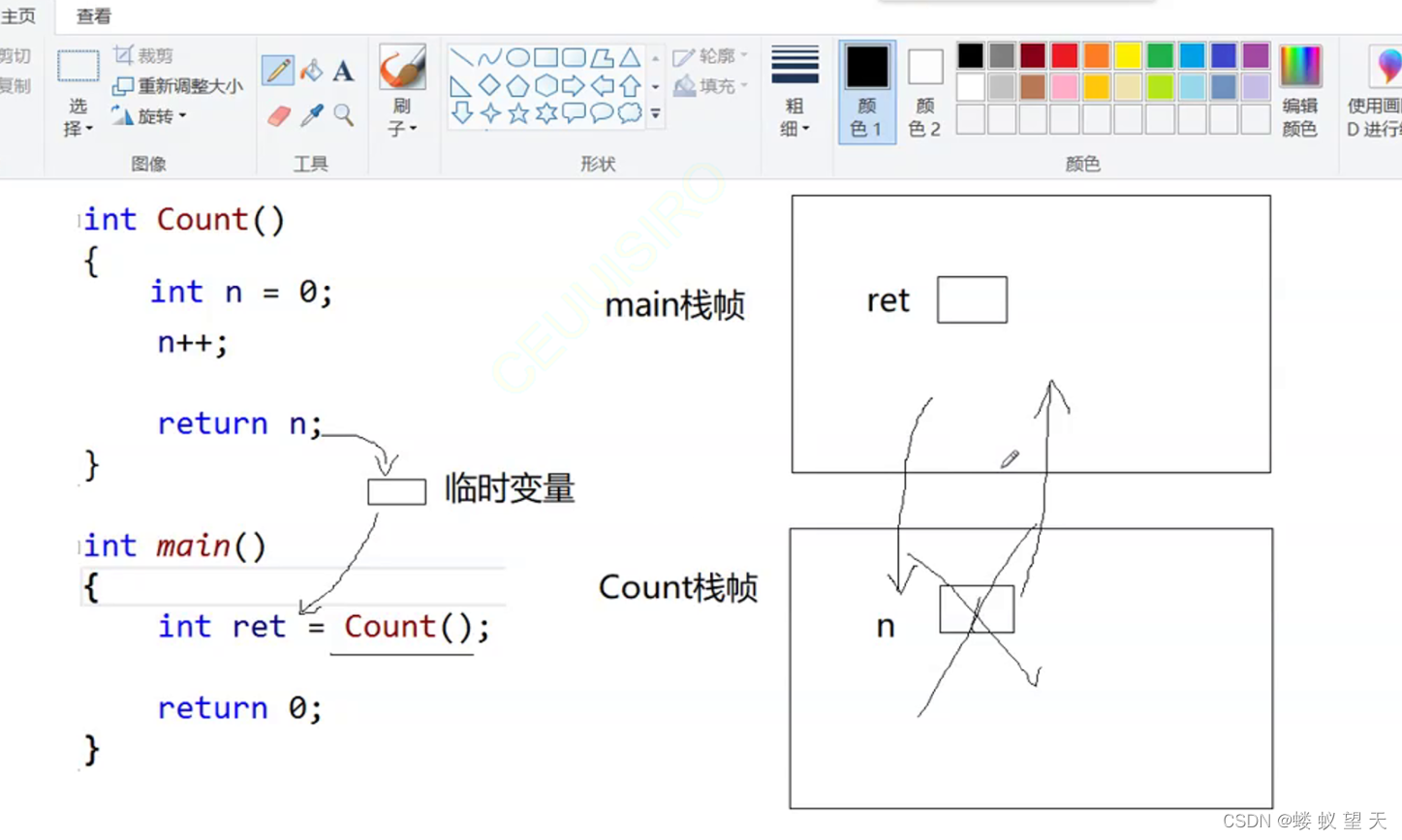The height and width of the screenshot is (840, 1402).
Task: Pick the Rounded rectangle shape
Action: tap(574, 57)
